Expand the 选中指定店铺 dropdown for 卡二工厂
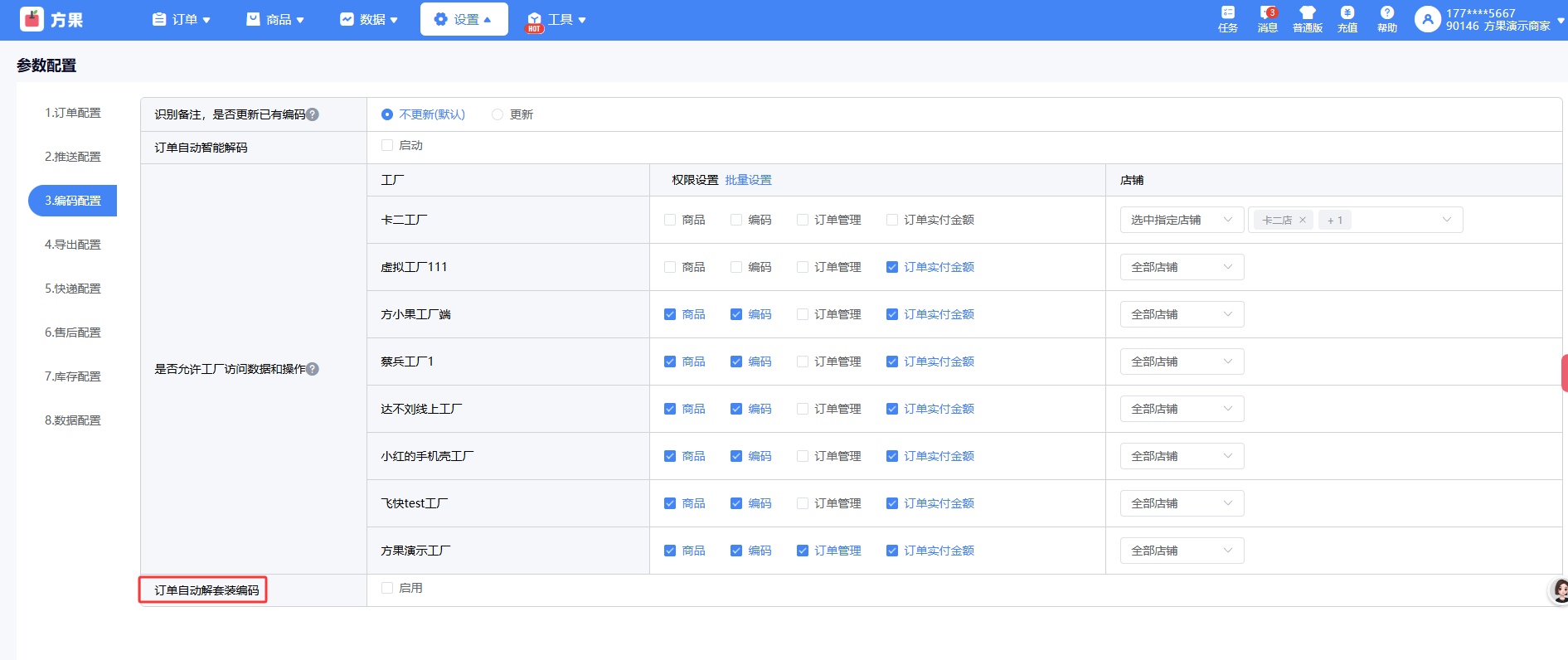The width and height of the screenshot is (1568, 660). (1182, 220)
